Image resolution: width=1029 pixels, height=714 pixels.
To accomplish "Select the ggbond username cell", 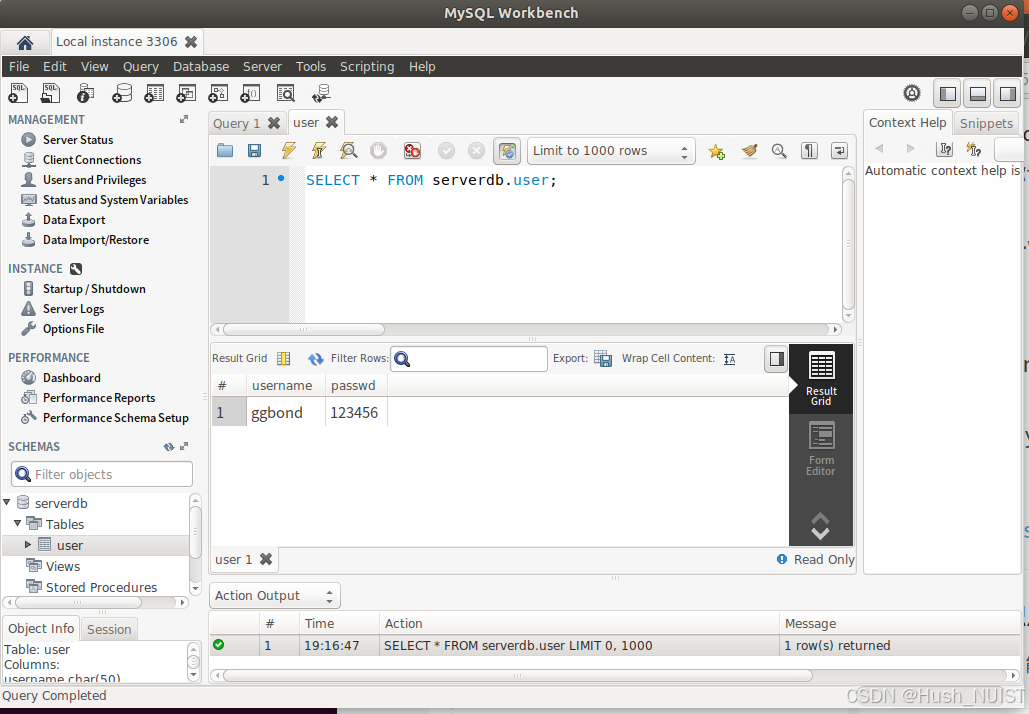I will click(285, 413).
